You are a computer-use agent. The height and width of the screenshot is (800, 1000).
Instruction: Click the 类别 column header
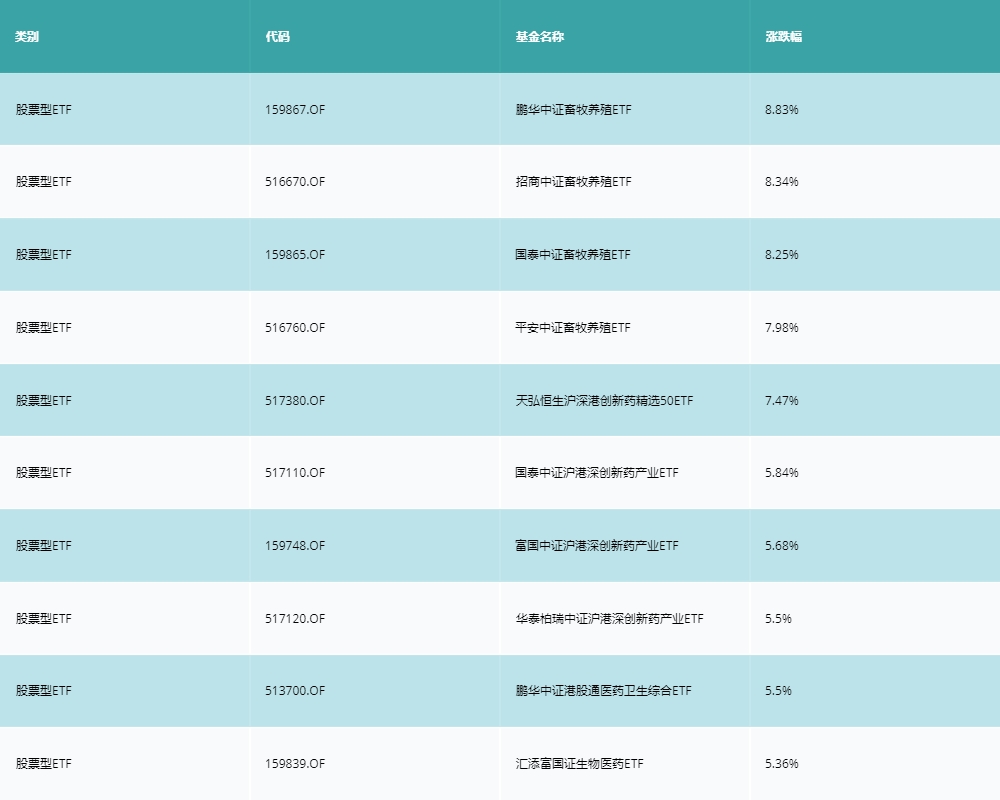[25, 36]
